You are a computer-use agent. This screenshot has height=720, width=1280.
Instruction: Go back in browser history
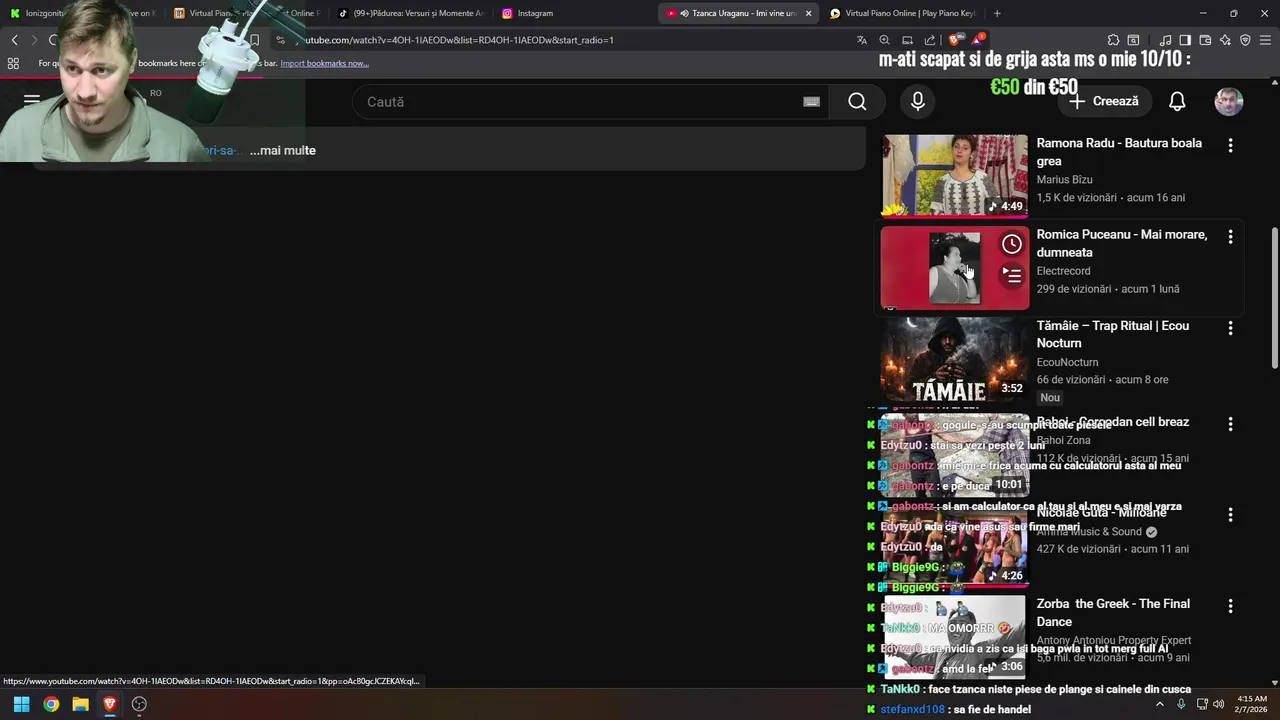[x=14, y=40]
